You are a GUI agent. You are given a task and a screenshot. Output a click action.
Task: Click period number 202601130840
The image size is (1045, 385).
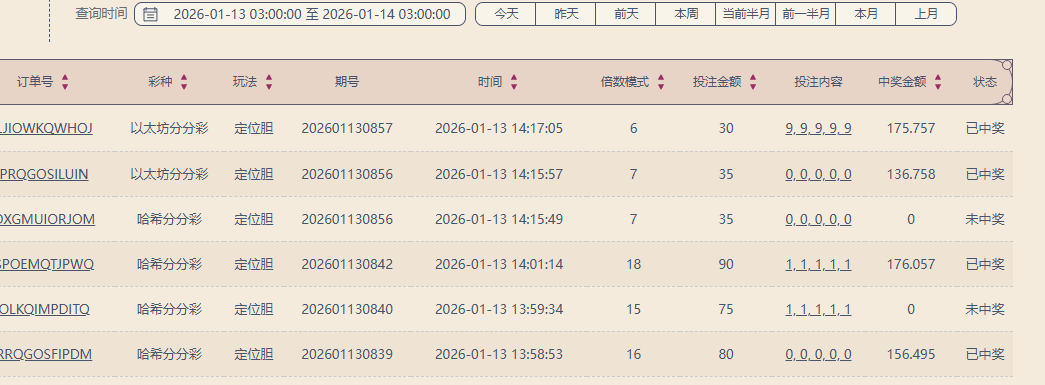pos(347,309)
